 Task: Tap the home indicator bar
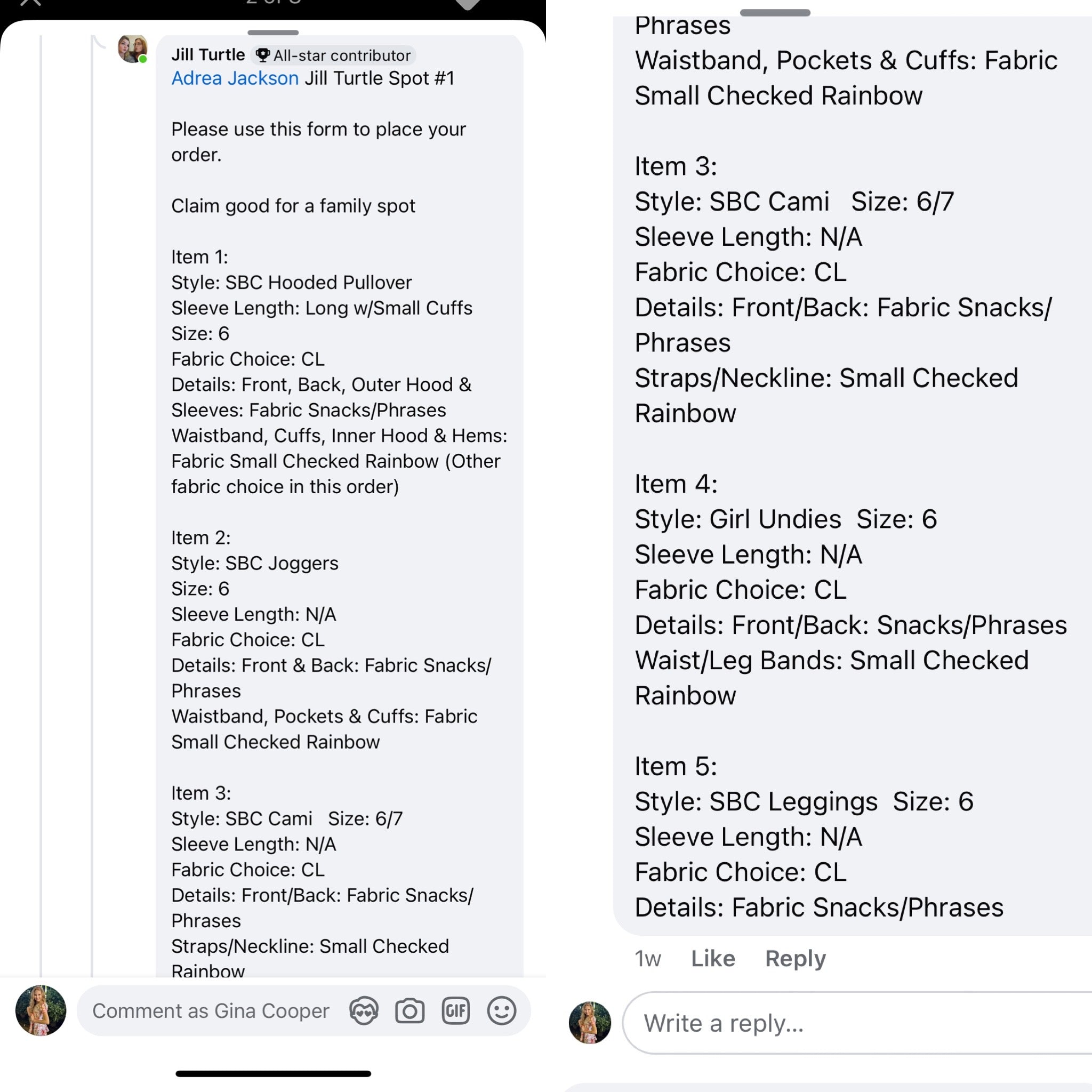pyautogui.click(x=273, y=1073)
